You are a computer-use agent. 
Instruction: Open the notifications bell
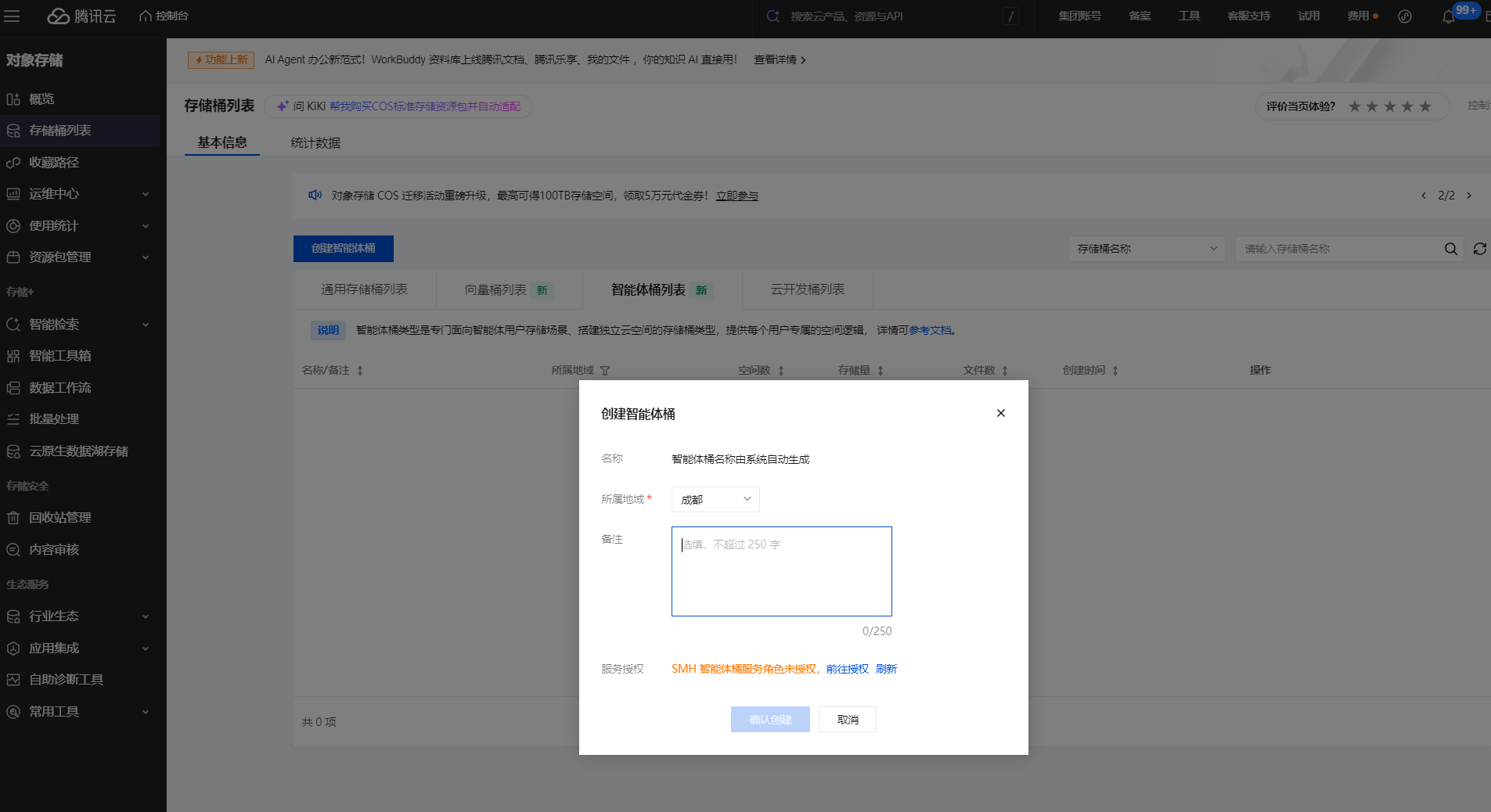click(1449, 16)
